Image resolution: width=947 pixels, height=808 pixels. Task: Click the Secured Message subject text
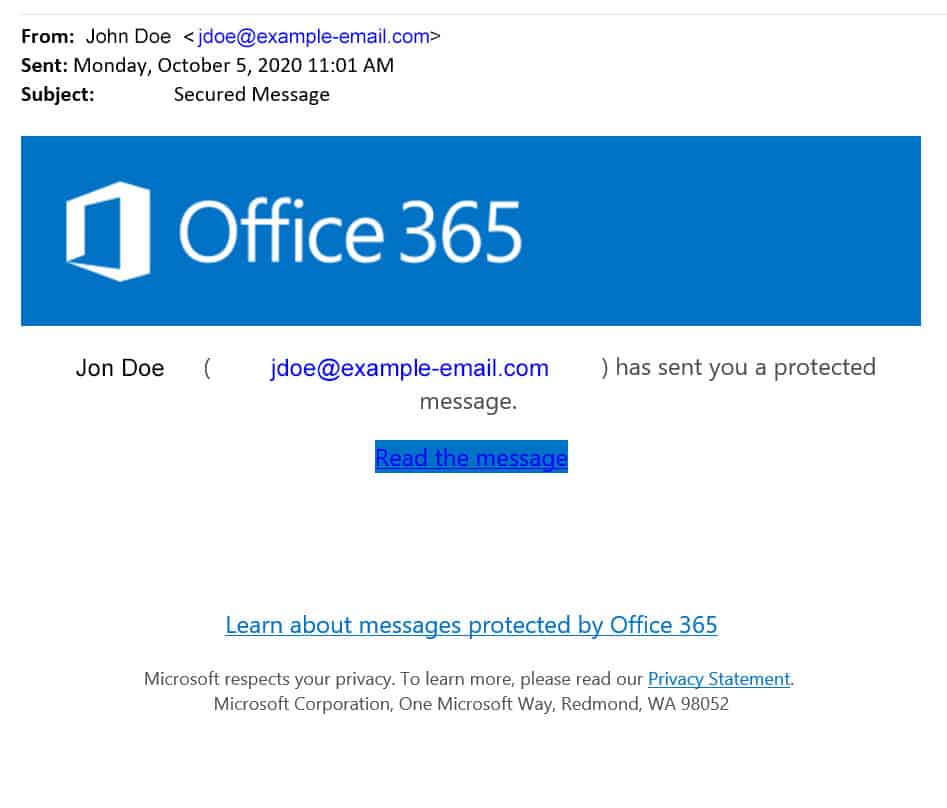click(251, 94)
